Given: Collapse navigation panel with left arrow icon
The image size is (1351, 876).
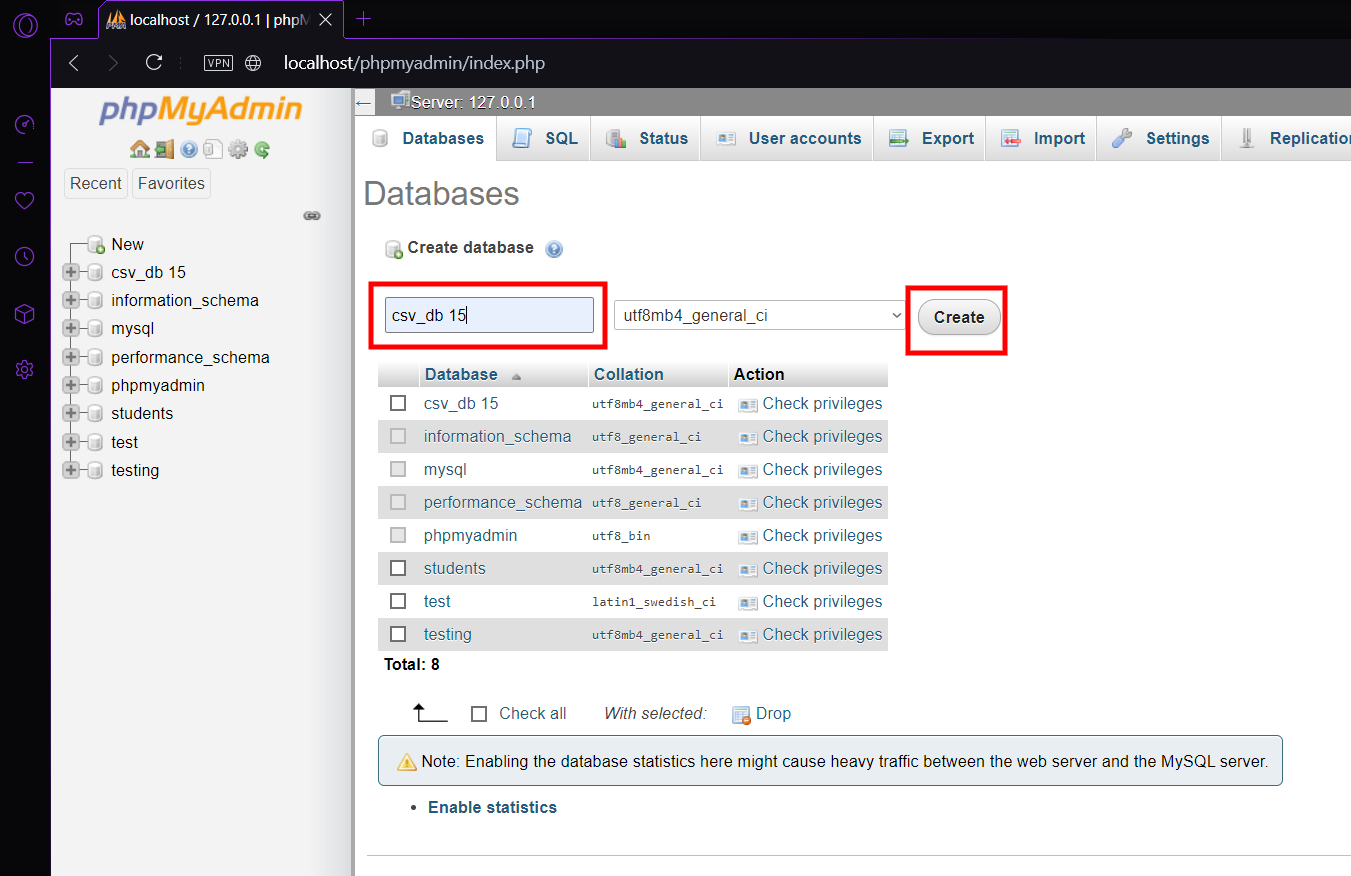Looking at the screenshot, I should pyautogui.click(x=364, y=103).
